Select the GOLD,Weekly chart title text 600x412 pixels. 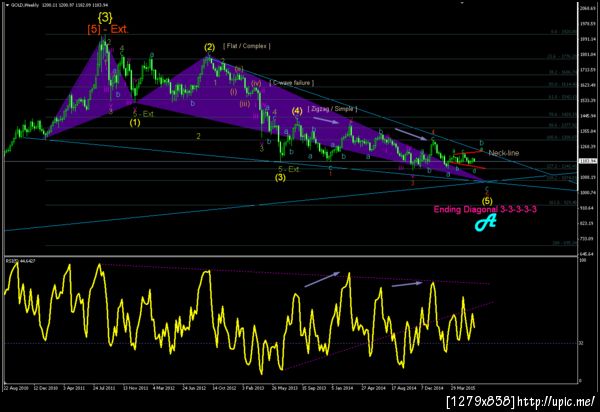tap(25, 6)
